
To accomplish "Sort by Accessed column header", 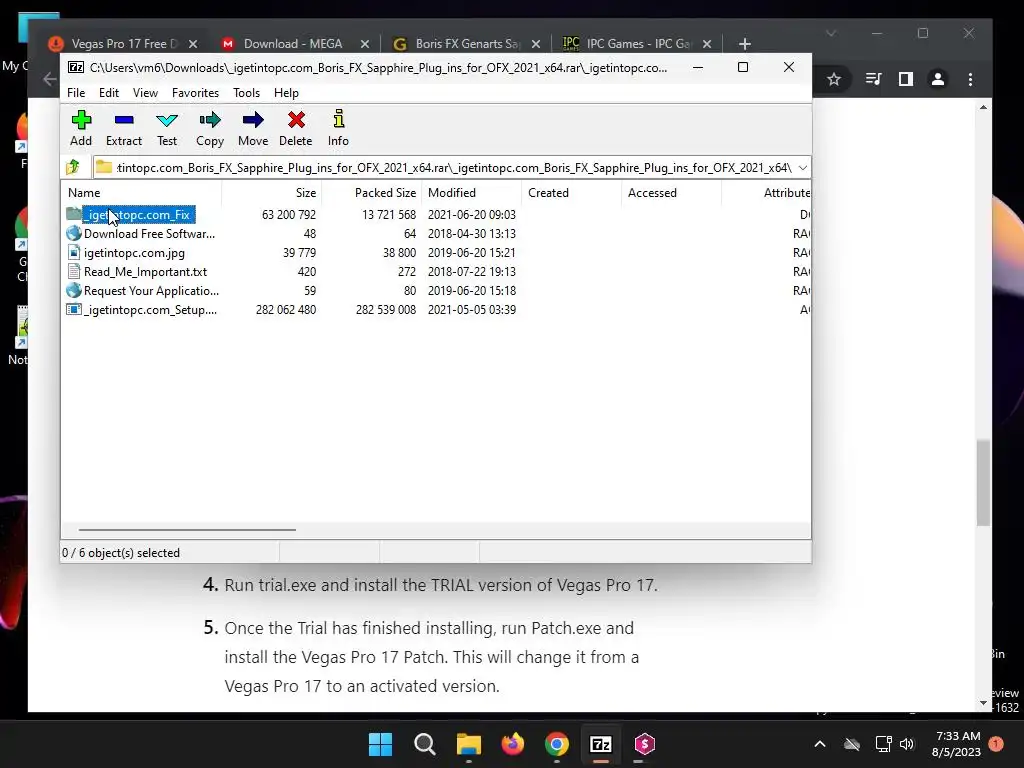I will (x=671, y=193).
